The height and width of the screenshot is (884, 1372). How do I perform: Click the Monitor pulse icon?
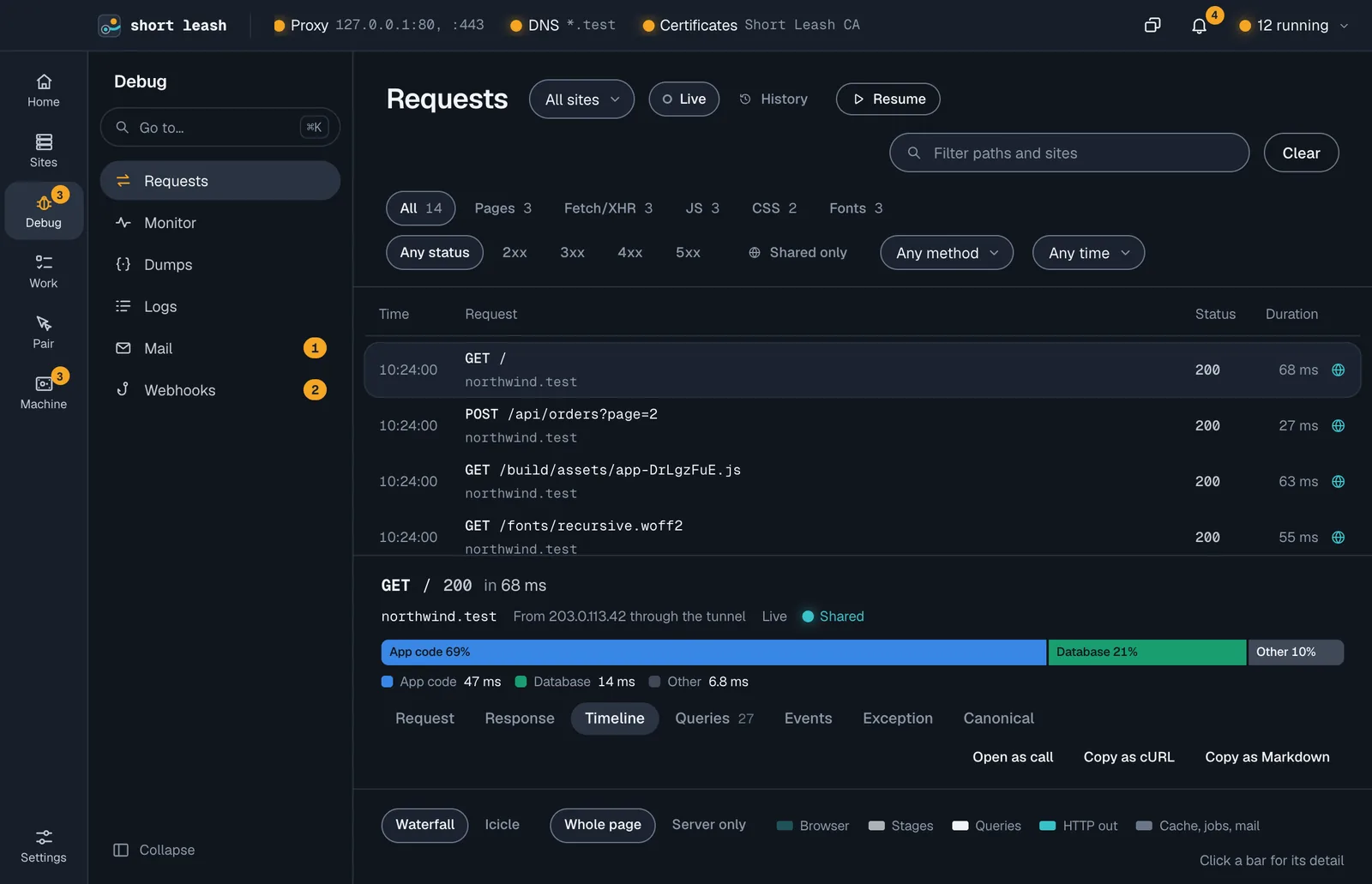(x=123, y=222)
